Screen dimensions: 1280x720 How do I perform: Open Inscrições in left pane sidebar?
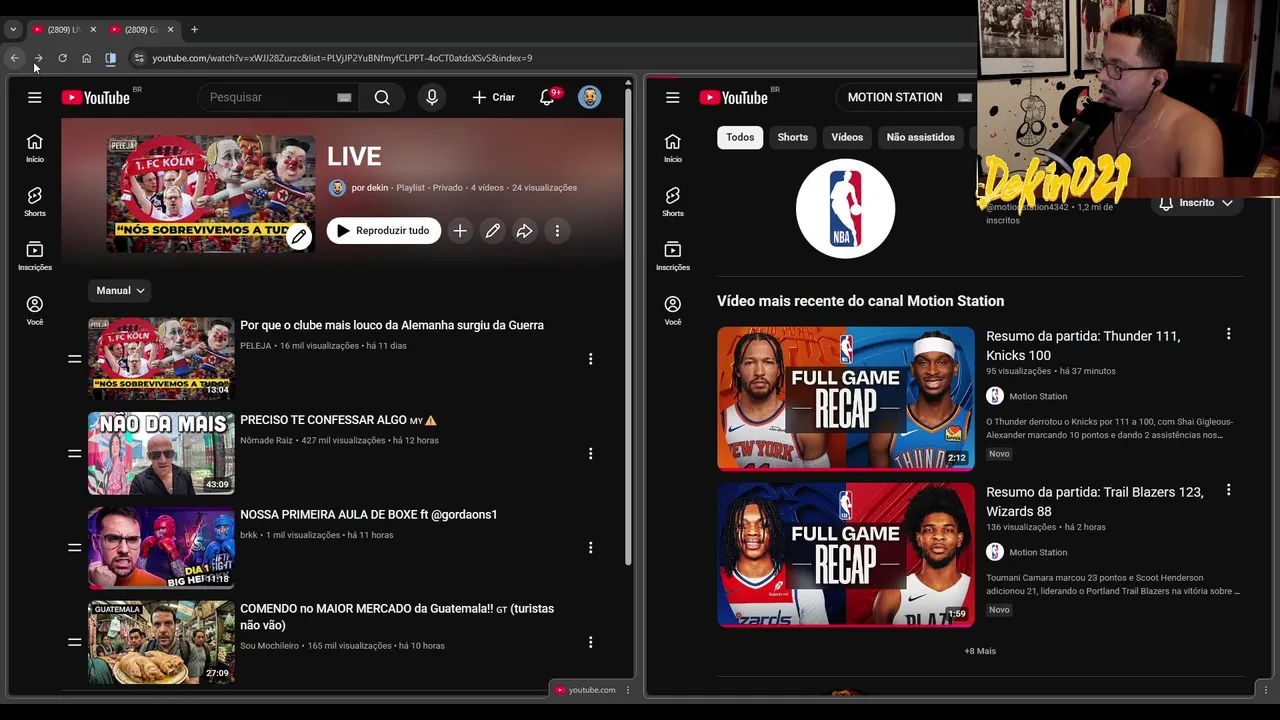tap(35, 256)
